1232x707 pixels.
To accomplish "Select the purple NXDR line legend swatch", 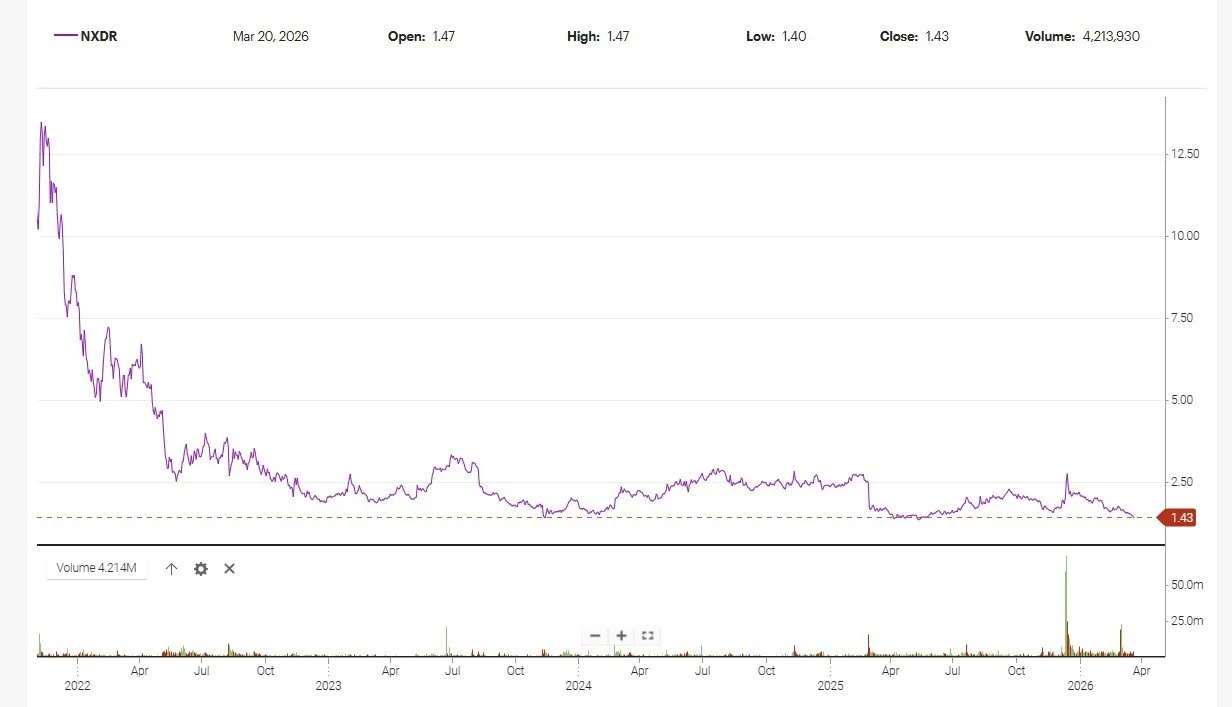I will tap(64, 35).
